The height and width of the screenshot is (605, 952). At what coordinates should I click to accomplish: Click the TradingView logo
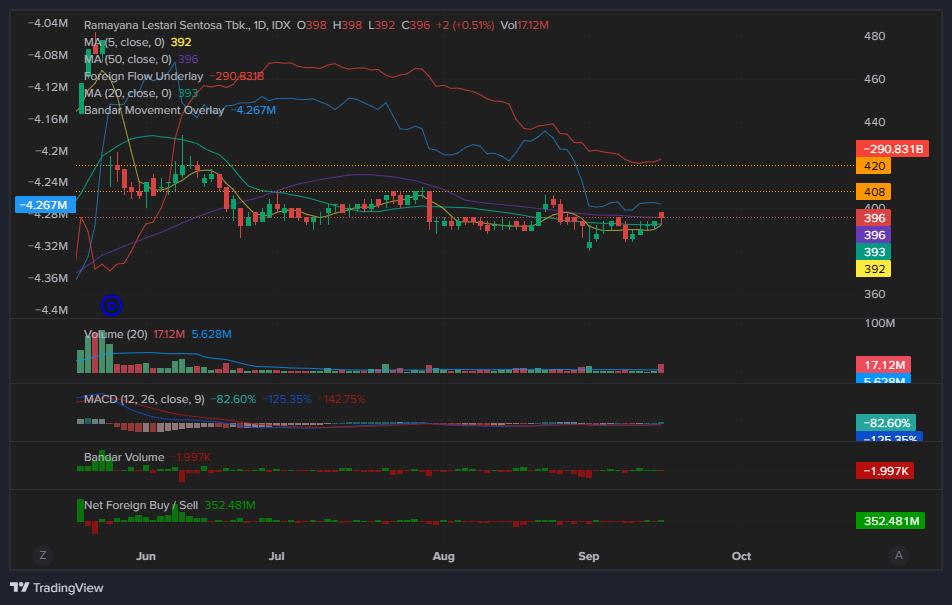56,587
